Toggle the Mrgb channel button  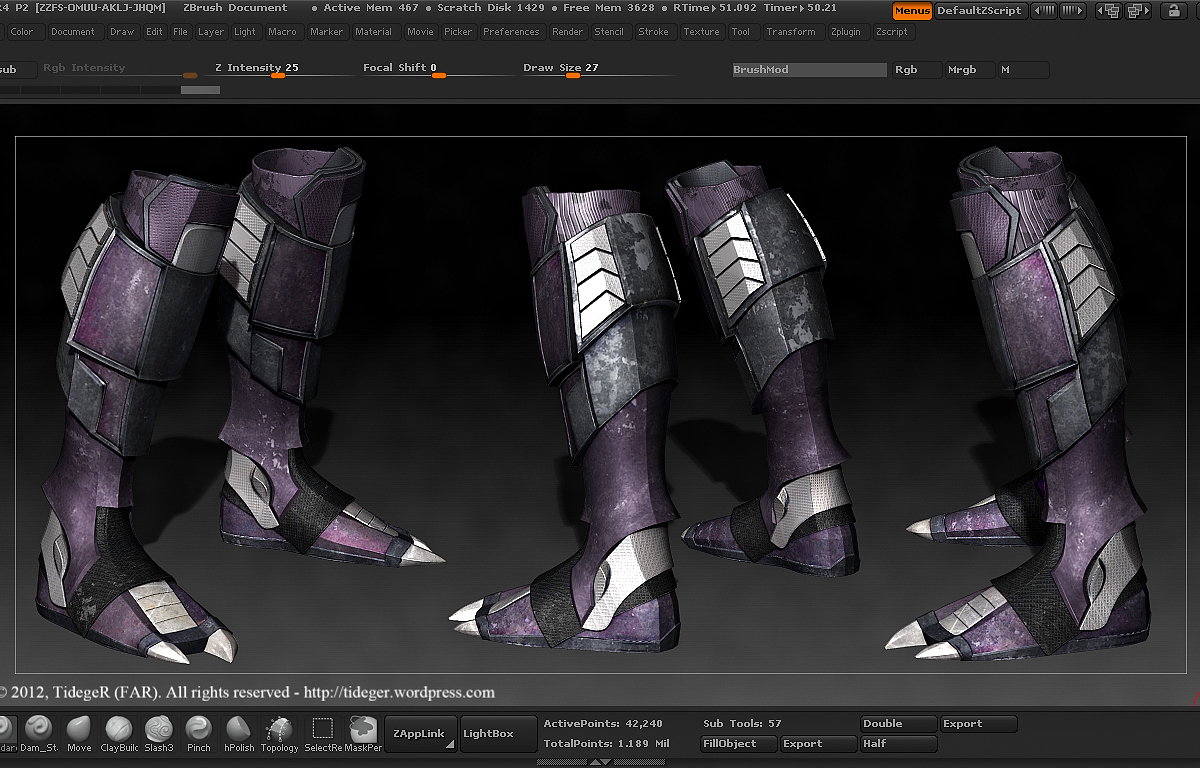click(x=969, y=70)
